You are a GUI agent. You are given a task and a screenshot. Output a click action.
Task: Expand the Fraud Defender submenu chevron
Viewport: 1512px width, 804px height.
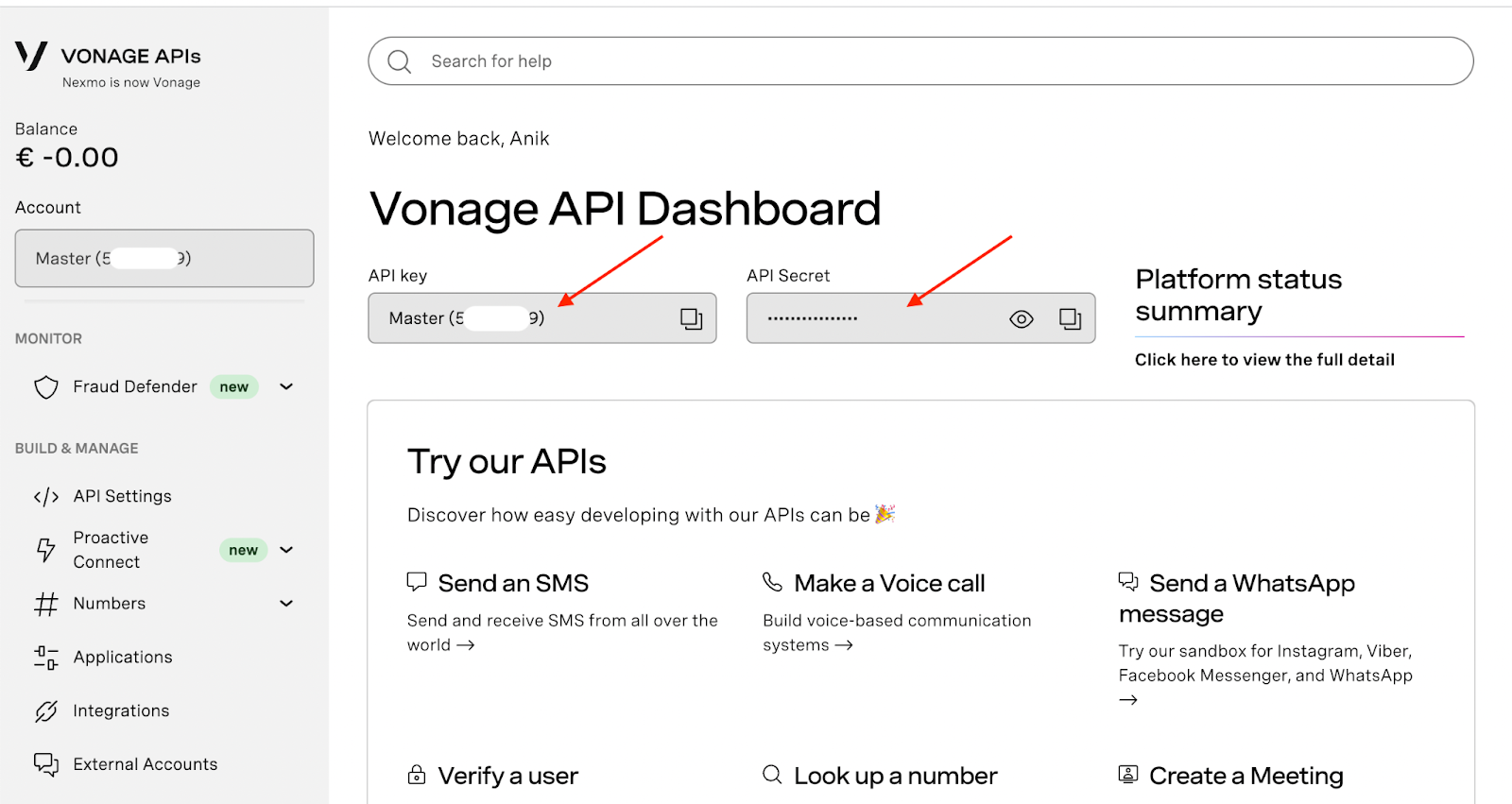point(286,386)
